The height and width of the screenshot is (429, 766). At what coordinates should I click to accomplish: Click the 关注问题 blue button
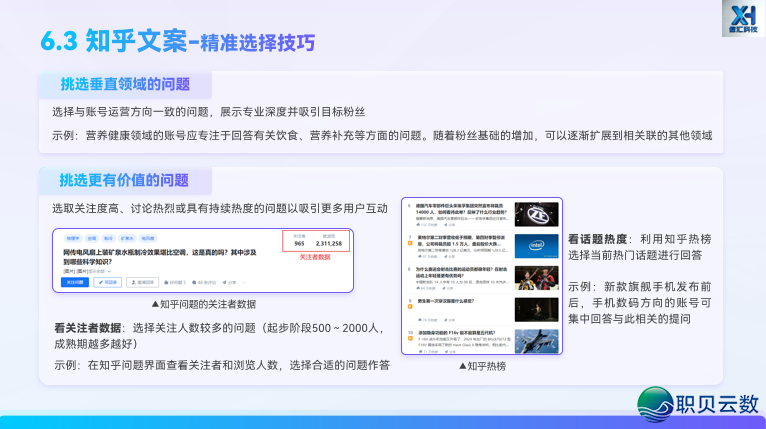click(x=75, y=282)
